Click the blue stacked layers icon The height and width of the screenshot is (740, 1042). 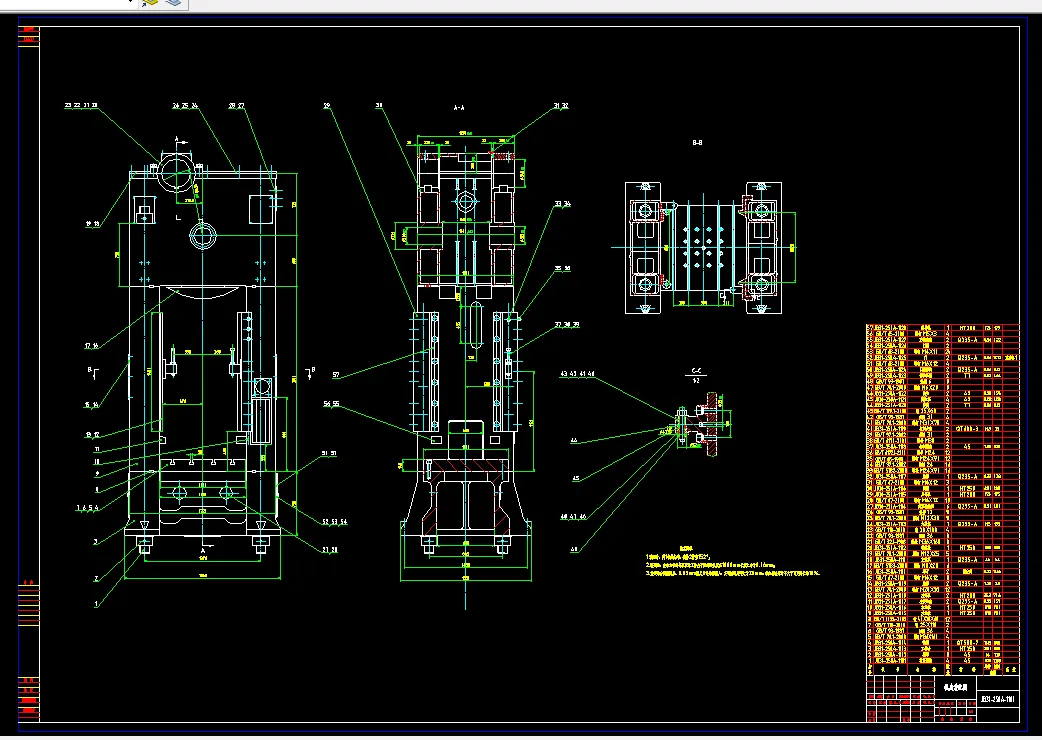[173, 3]
